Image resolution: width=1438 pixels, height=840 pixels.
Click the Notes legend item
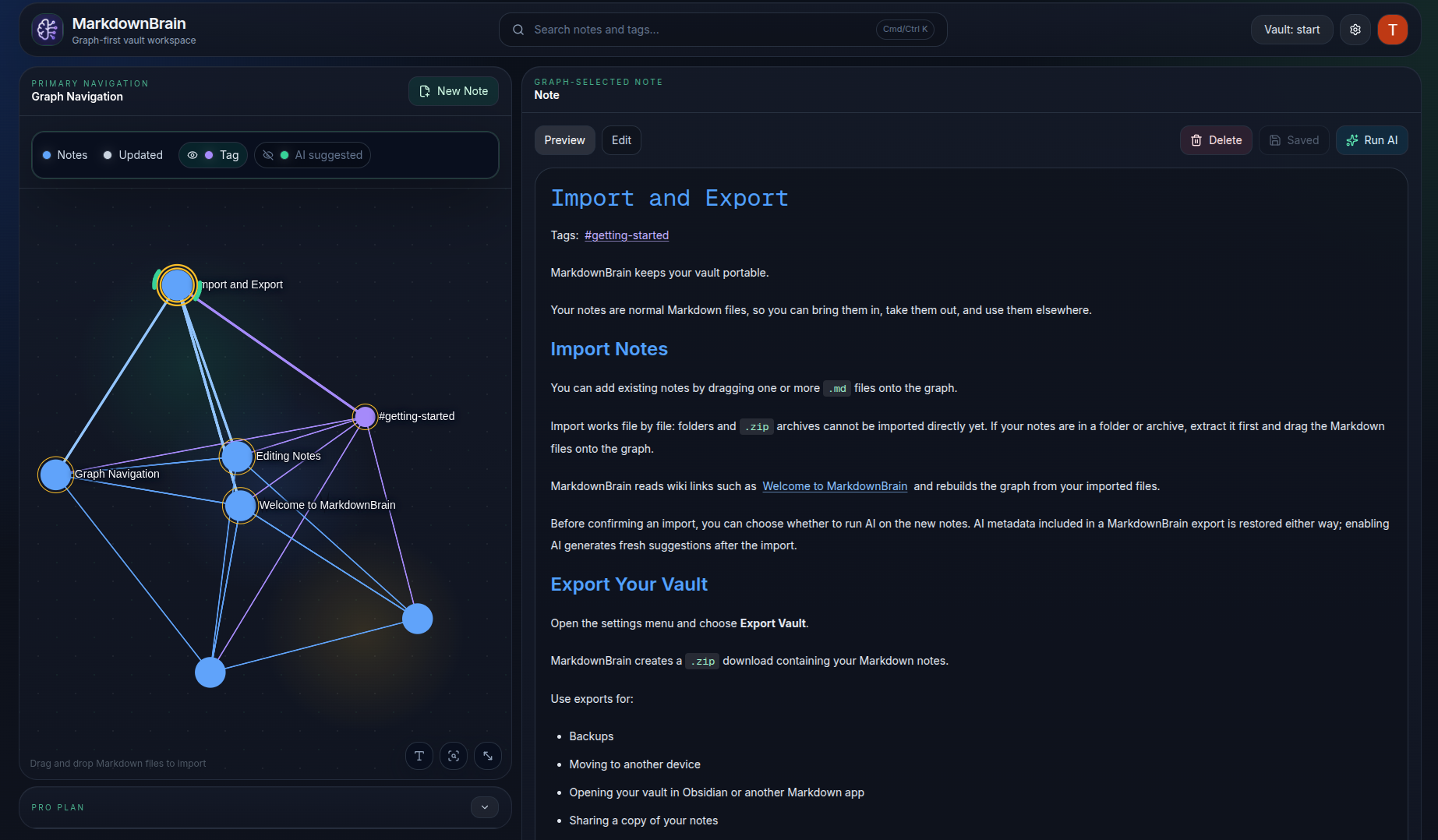[x=65, y=155]
